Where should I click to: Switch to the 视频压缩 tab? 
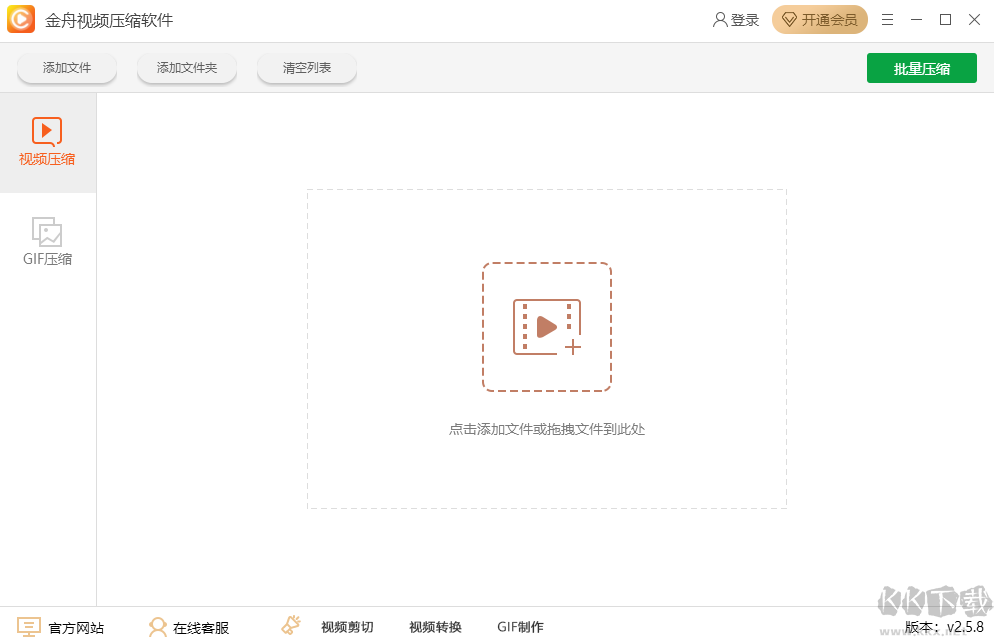click(46, 143)
